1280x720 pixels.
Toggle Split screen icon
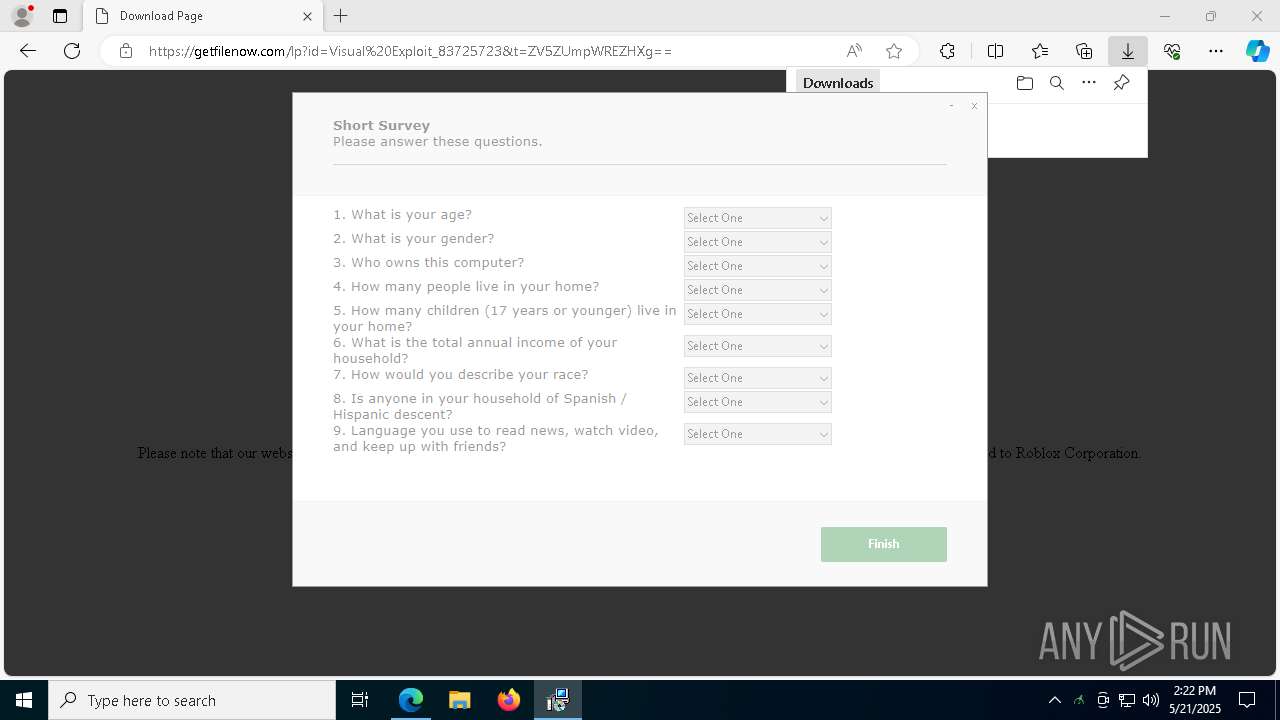[x=995, y=51]
